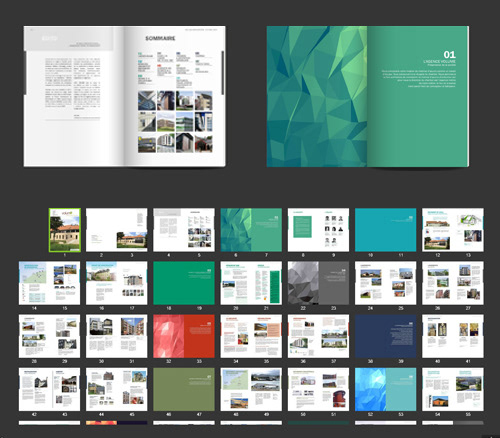Select the solid green spread, pages 18-19

pyautogui.click(x=184, y=283)
